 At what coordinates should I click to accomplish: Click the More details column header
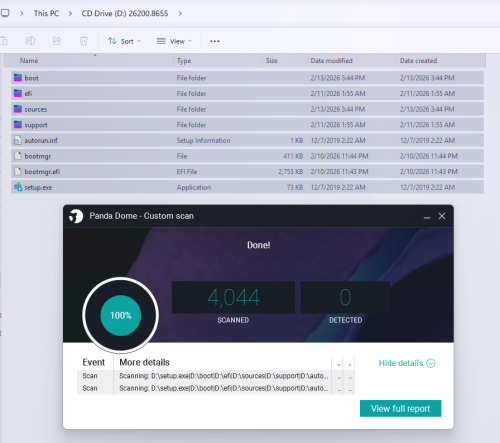[144, 362]
